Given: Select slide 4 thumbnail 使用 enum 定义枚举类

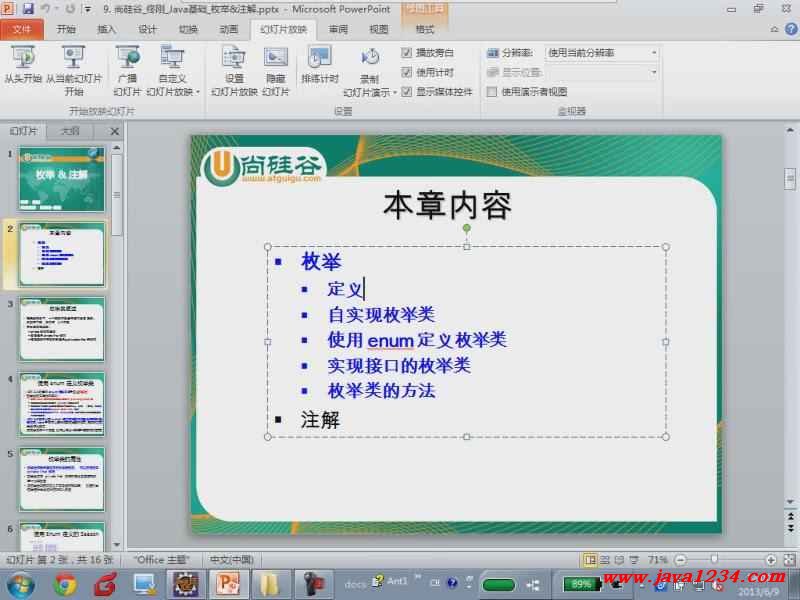Looking at the screenshot, I should click(x=62, y=404).
